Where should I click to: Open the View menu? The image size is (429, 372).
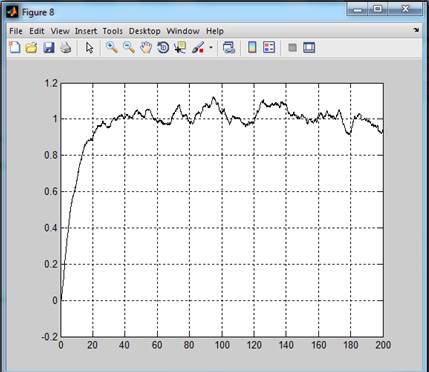coord(60,31)
